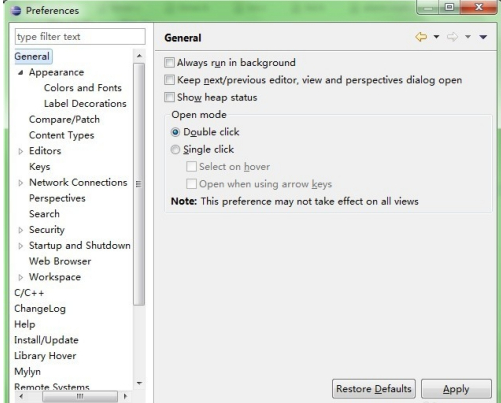Image resolution: width=501 pixels, height=403 pixels.
Task: Expand the Editors tree node
Action: (x=21, y=151)
